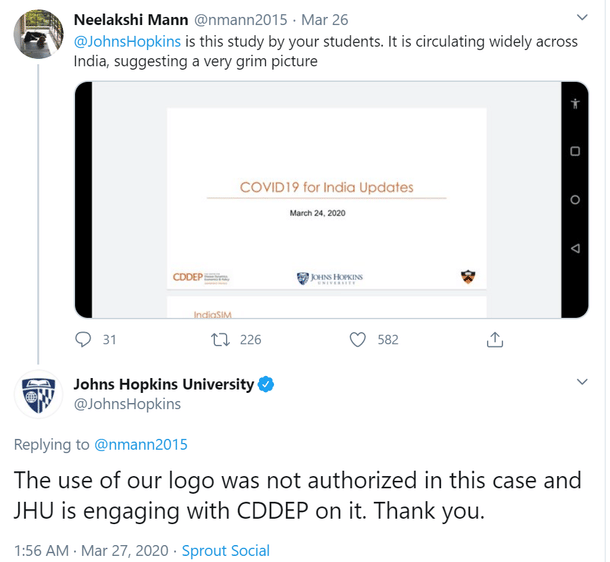Image resolution: width=610 pixels, height=562 pixels.
Task: Click the Mar 26 tweet date
Action: coord(323,19)
